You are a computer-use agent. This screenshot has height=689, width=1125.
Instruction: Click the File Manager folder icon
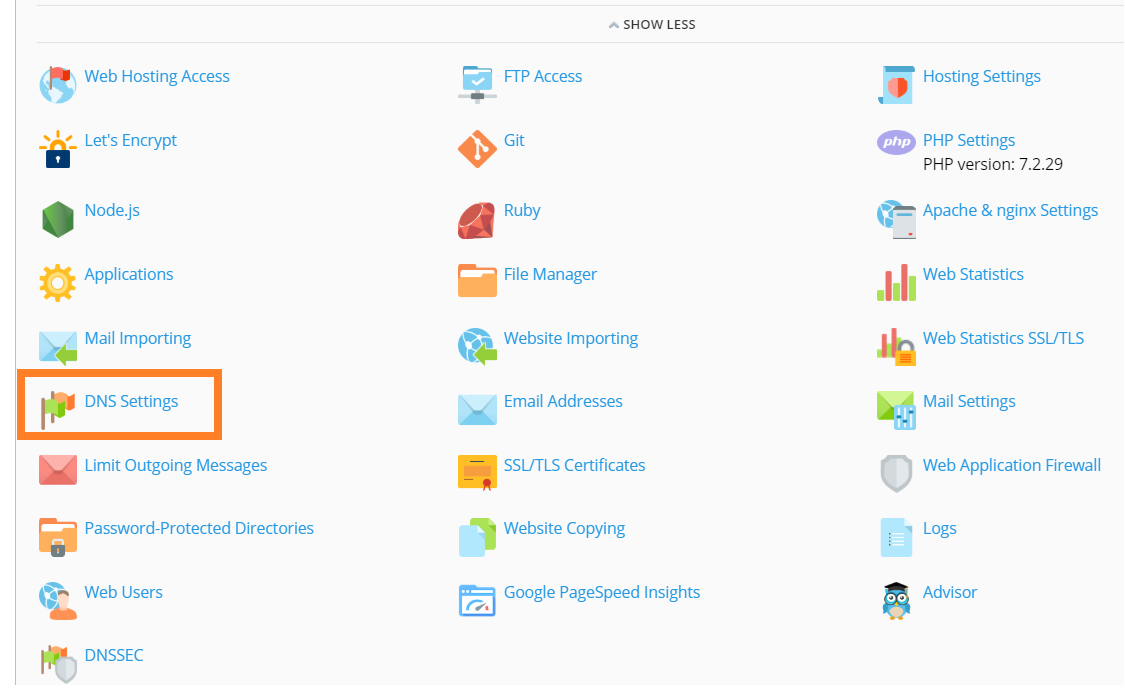tap(477, 281)
